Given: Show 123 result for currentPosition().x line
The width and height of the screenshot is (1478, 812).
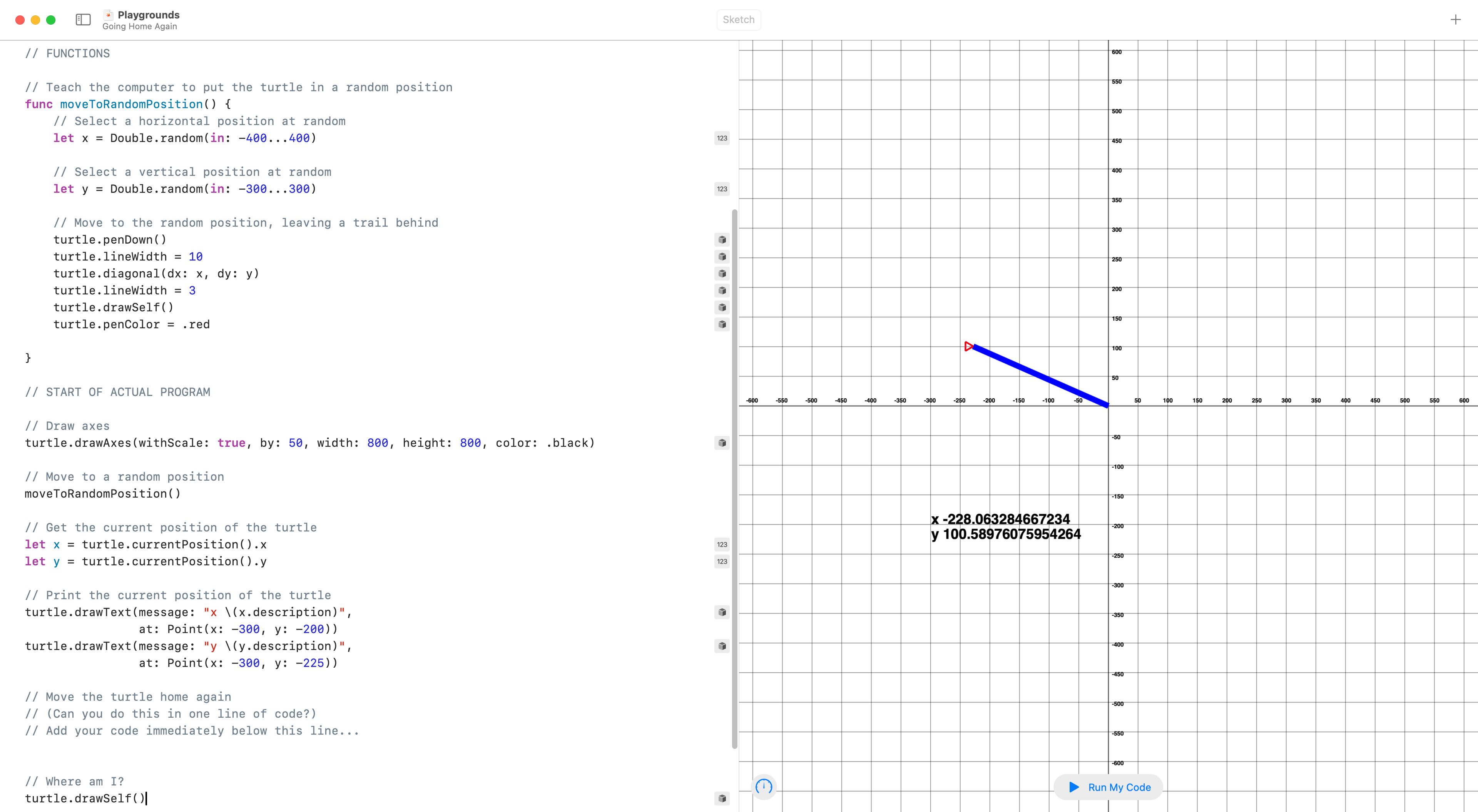Looking at the screenshot, I should tap(722, 545).
